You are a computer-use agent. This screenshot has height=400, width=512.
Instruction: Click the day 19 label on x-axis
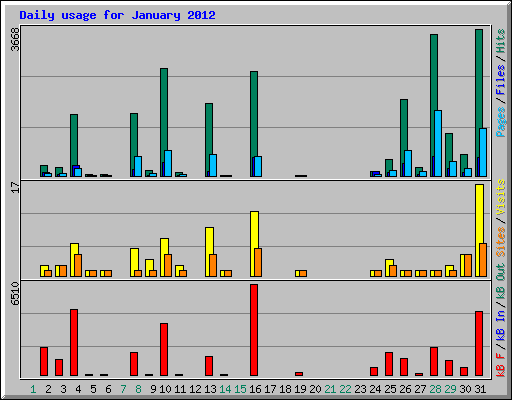(x=300, y=389)
